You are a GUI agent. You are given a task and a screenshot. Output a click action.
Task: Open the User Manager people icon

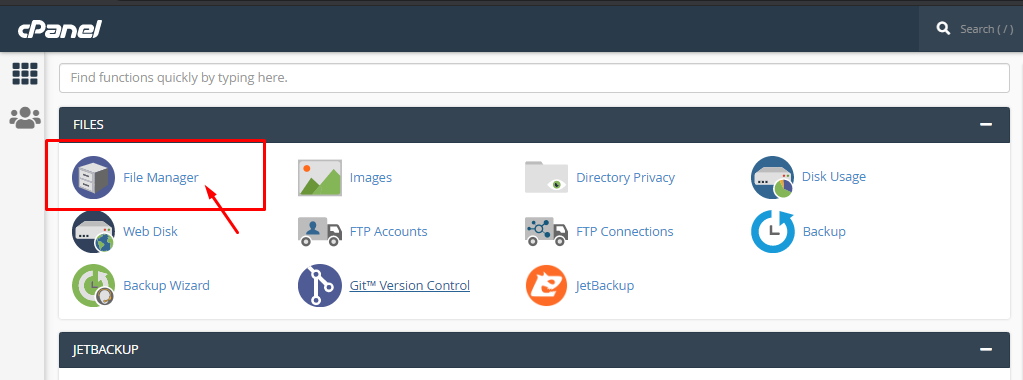[x=25, y=118]
